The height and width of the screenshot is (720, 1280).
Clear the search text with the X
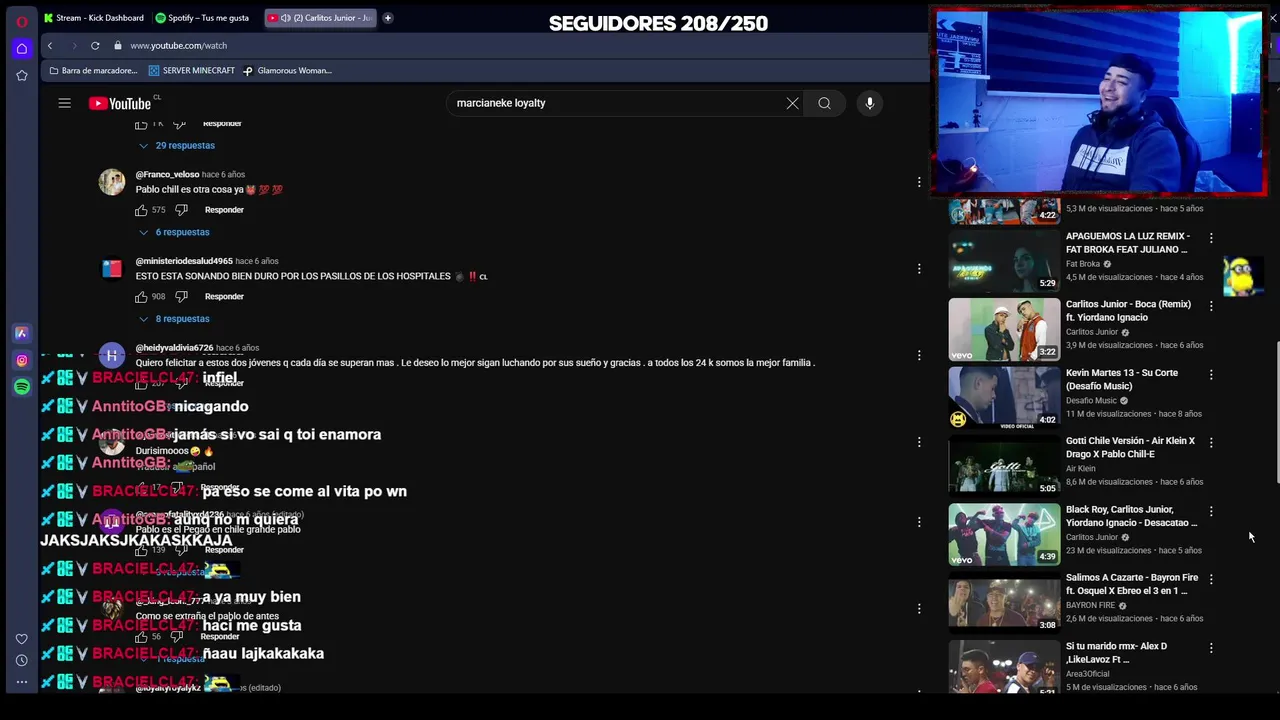tap(792, 103)
